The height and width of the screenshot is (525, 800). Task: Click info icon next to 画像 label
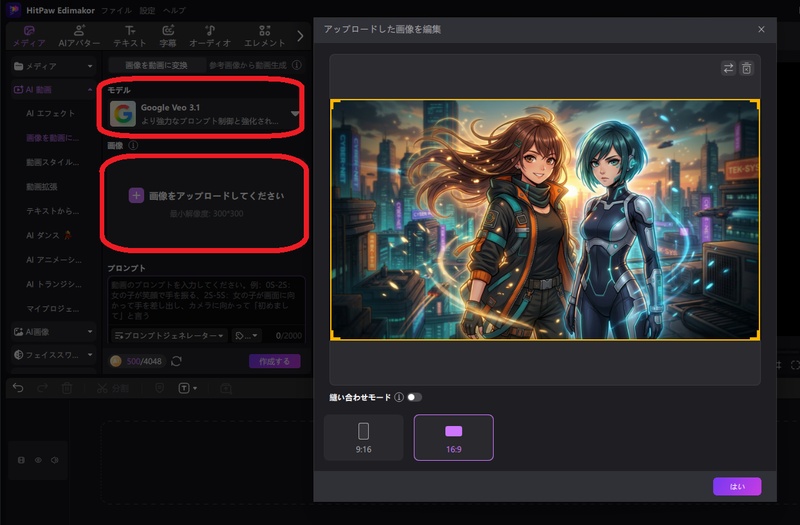click(x=133, y=145)
